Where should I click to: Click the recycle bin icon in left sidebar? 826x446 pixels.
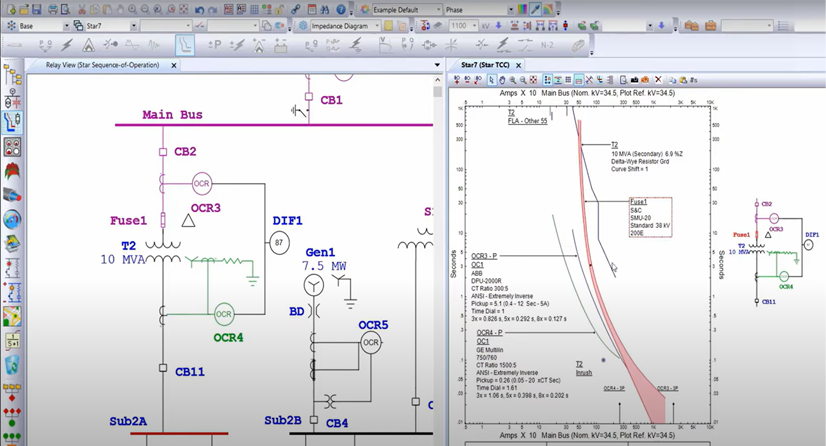pos(12,364)
